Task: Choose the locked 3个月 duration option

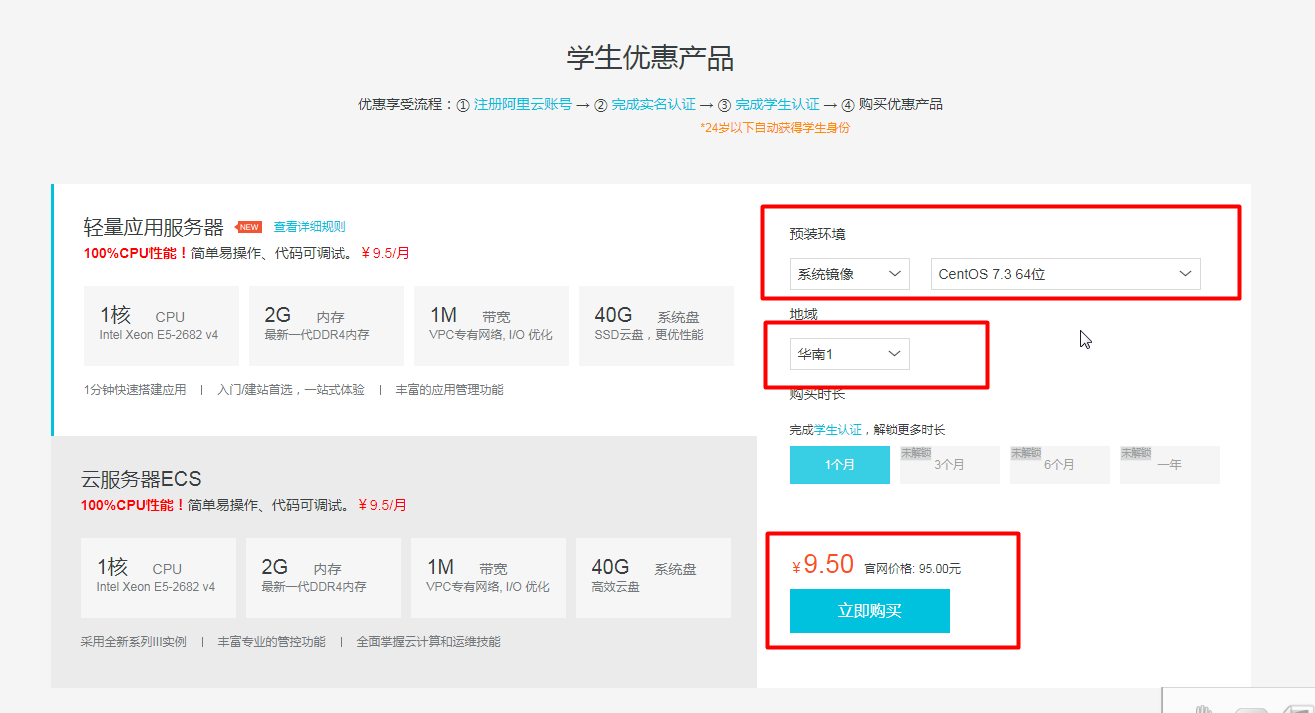Action: click(x=950, y=465)
